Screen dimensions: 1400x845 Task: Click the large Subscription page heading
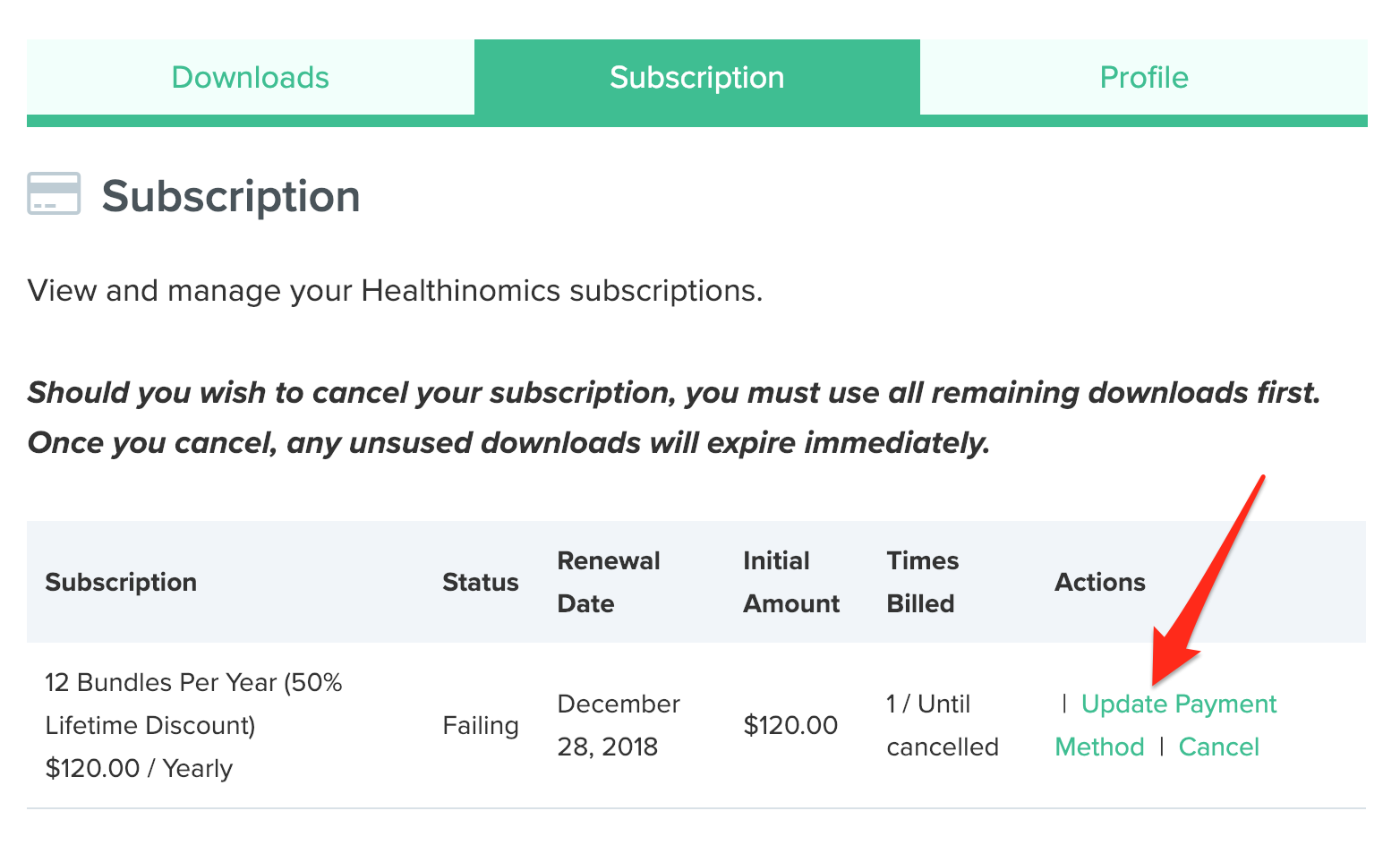(231, 196)
